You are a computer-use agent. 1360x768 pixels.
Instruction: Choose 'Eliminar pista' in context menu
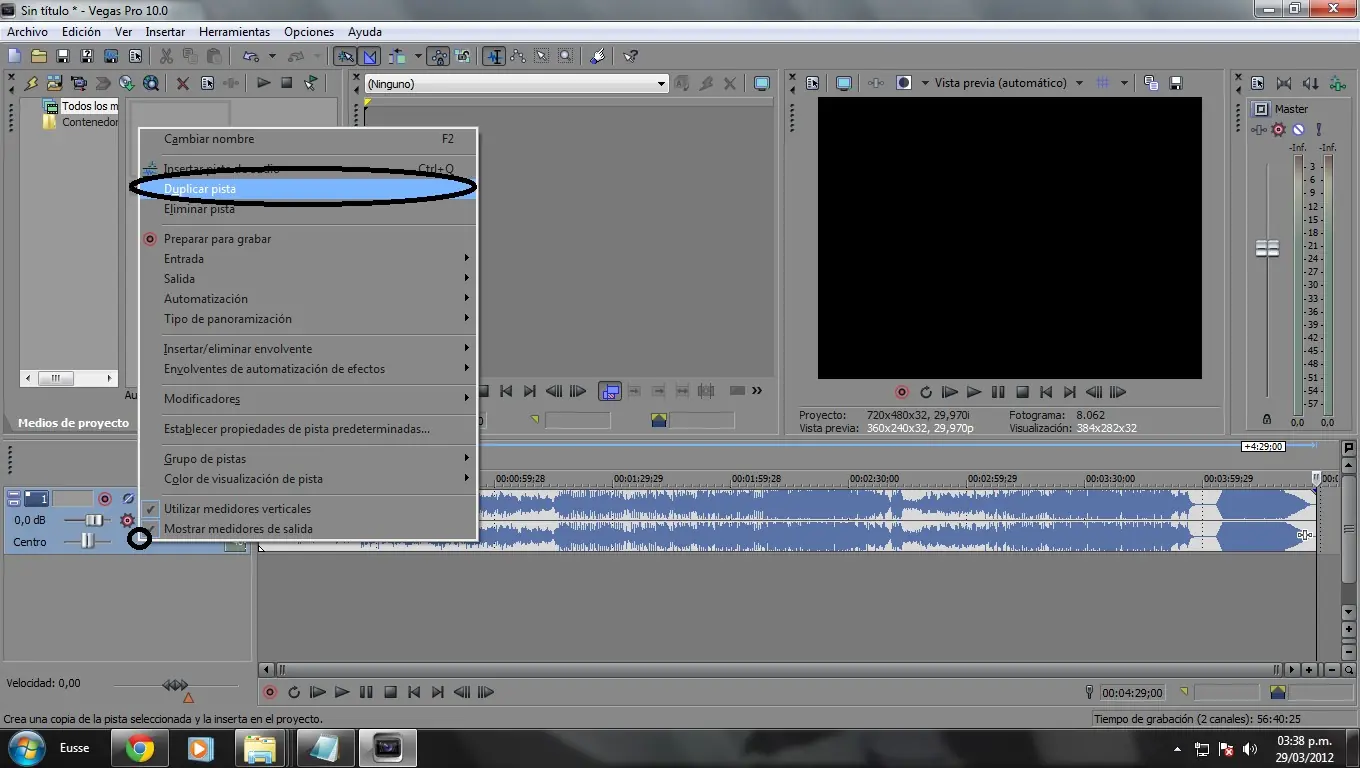pyautogui.click(x=307, y=209)
